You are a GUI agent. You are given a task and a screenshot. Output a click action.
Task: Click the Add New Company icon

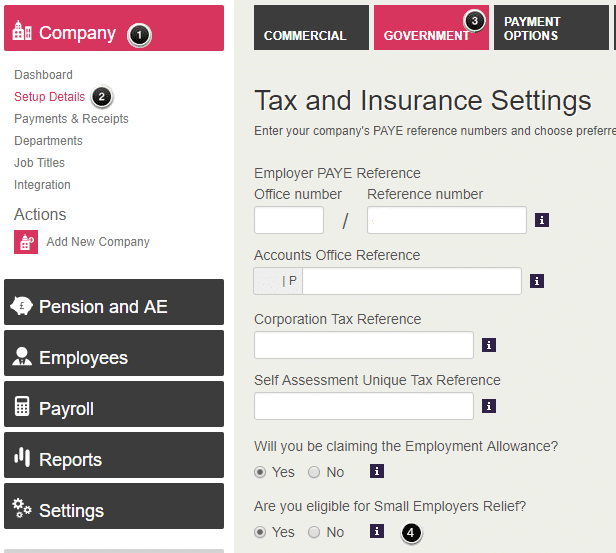26,242
